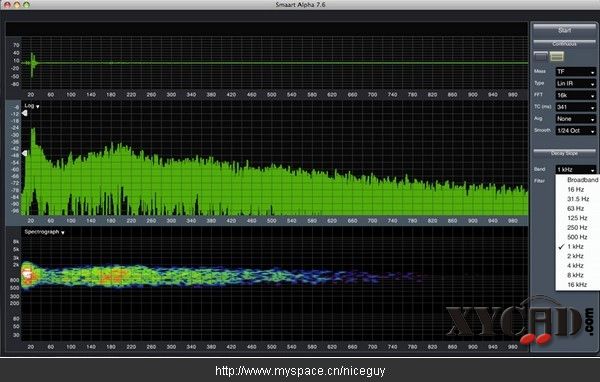
Task: Choose 125 Hz in the Band list
Action: (x=578, y=218)
